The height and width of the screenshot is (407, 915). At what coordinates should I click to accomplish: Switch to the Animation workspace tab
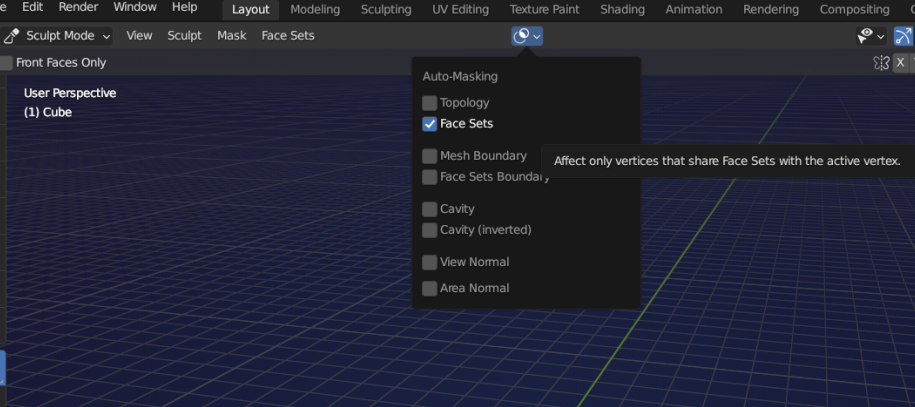tap(694, 10)
